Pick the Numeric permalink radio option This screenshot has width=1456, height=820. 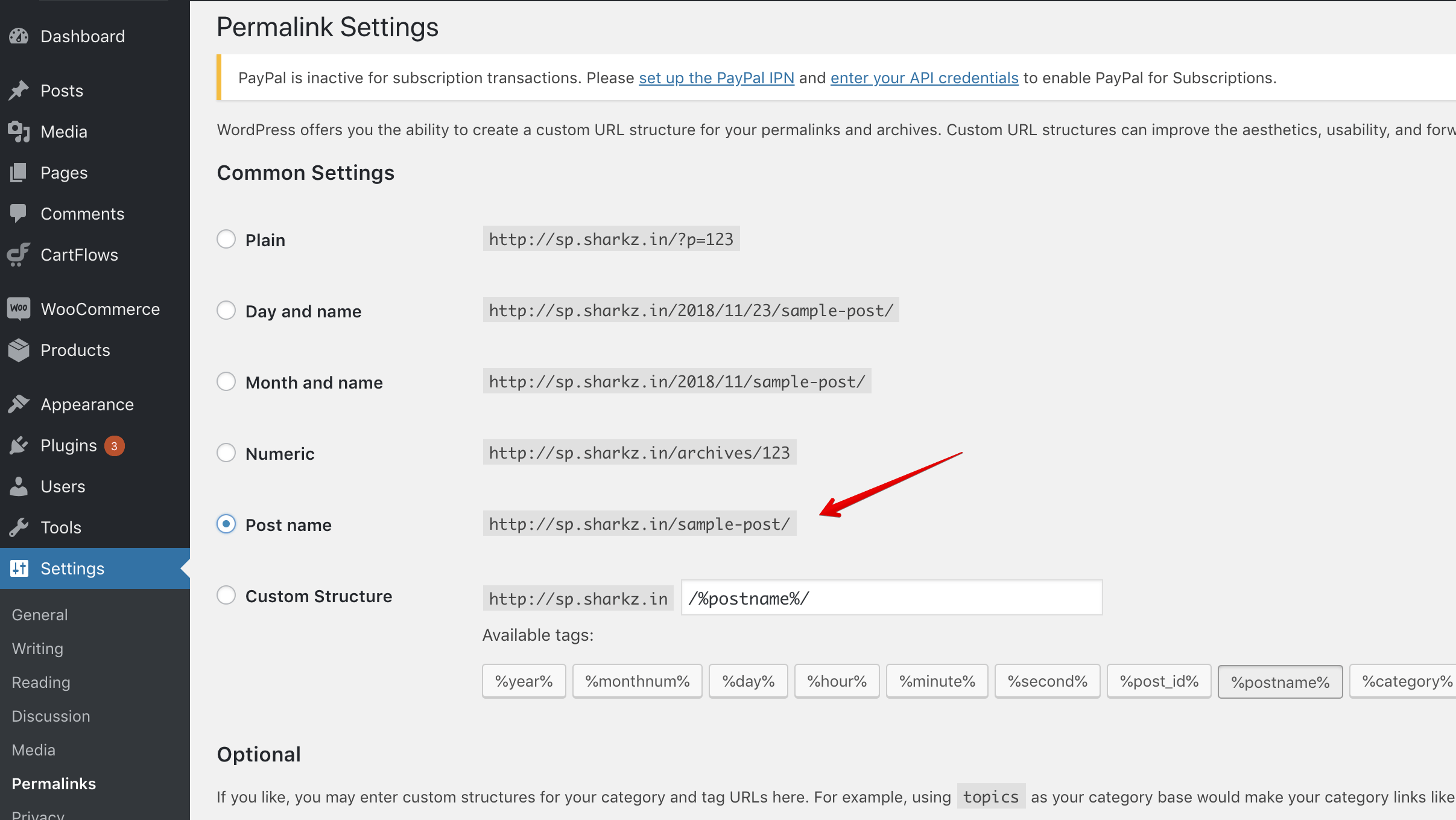click(226, 453)
